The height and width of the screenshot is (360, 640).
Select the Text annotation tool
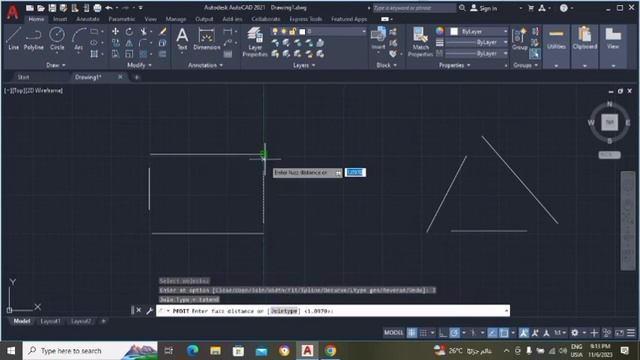[182, 39]
